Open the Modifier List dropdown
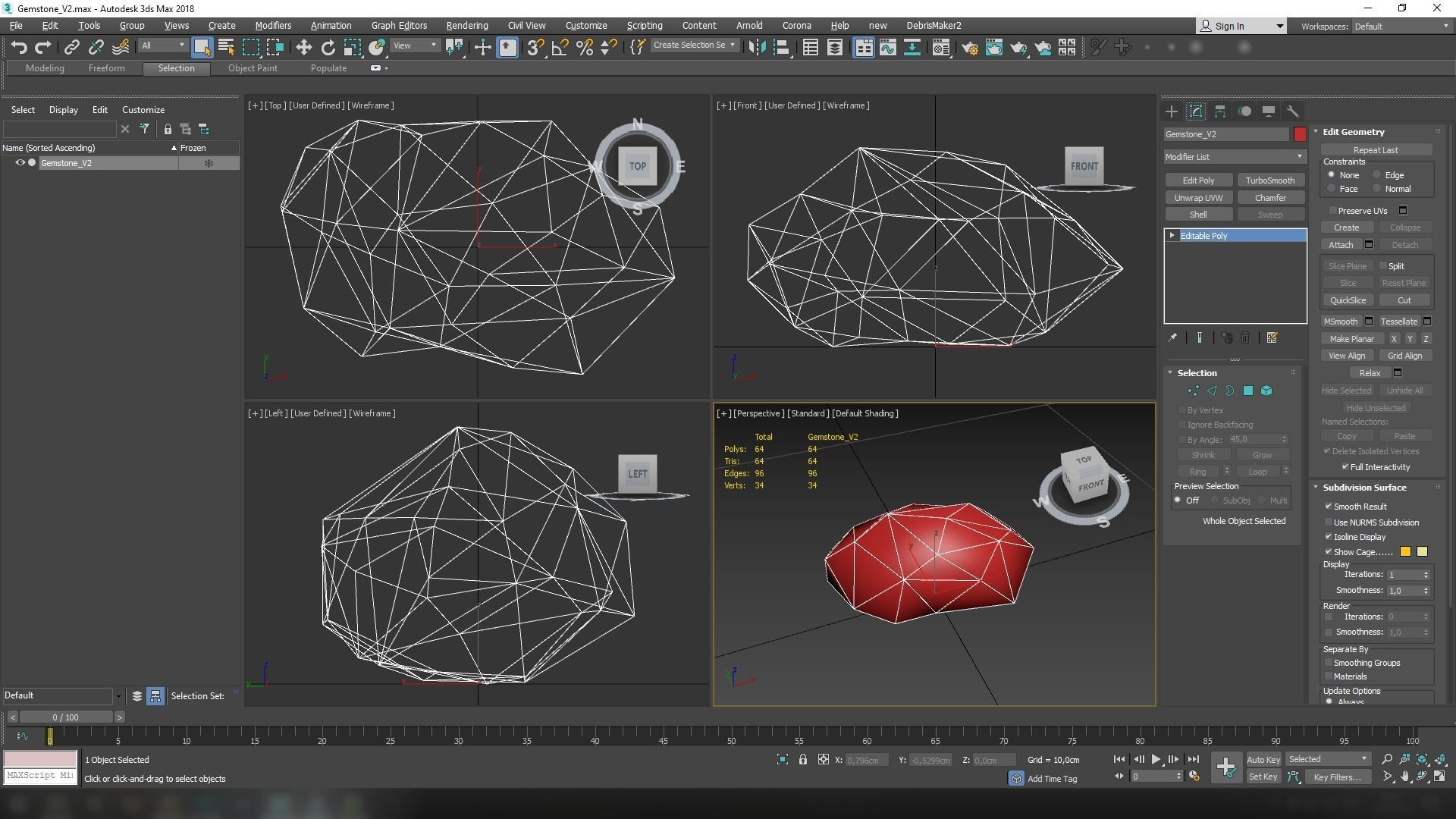The image size is (1456, 819). pos(1235,156)
